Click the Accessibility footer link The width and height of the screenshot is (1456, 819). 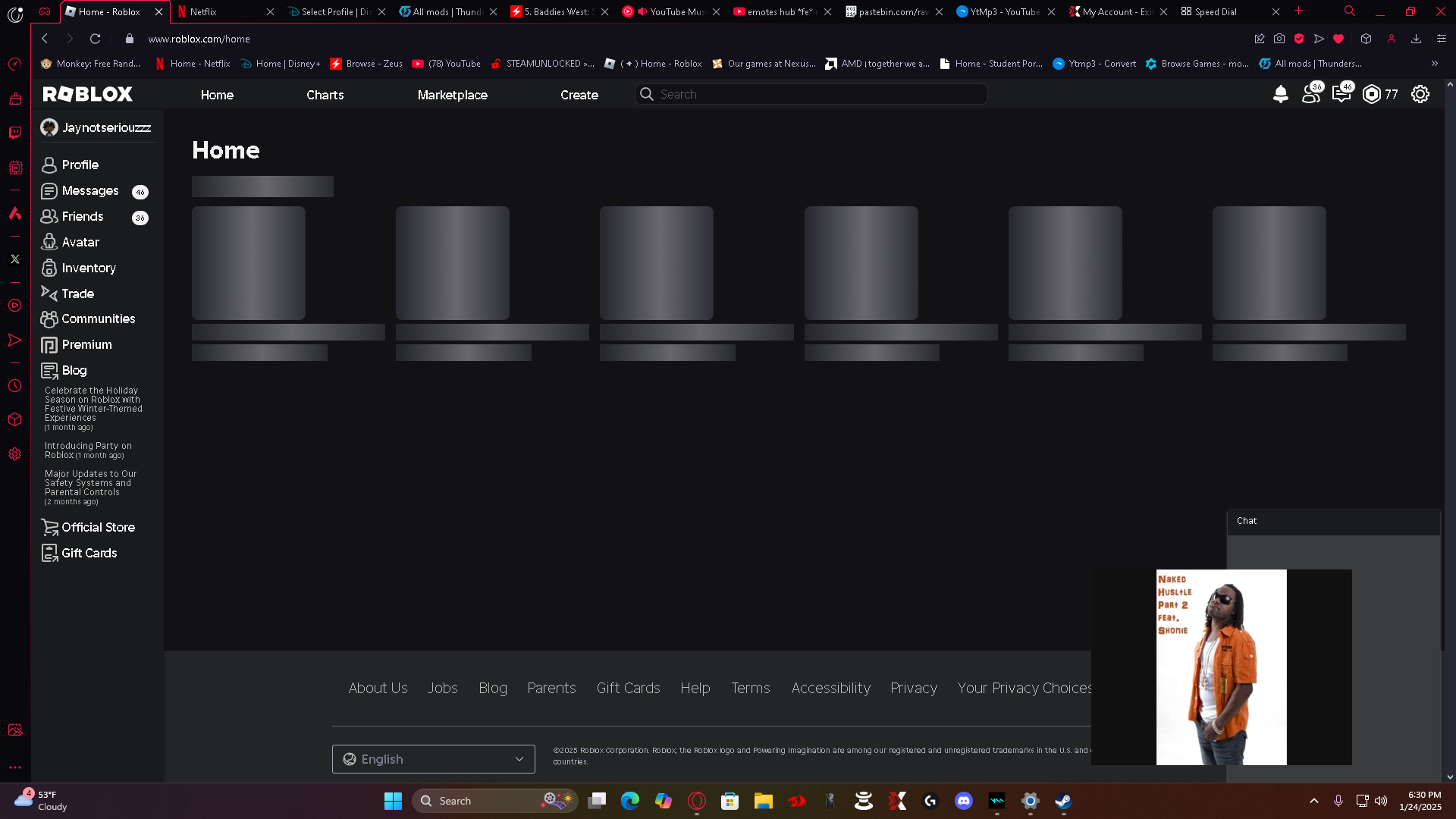point(830,688)
